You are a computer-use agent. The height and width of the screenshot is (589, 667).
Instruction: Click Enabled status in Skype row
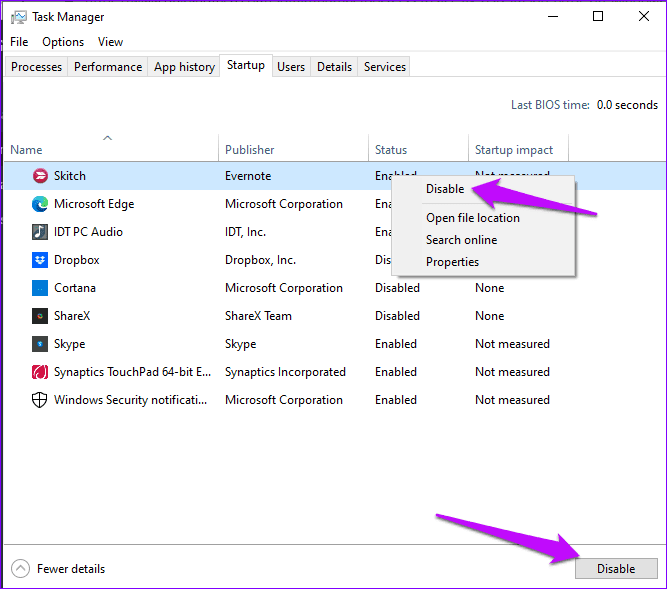click(396, 344)
